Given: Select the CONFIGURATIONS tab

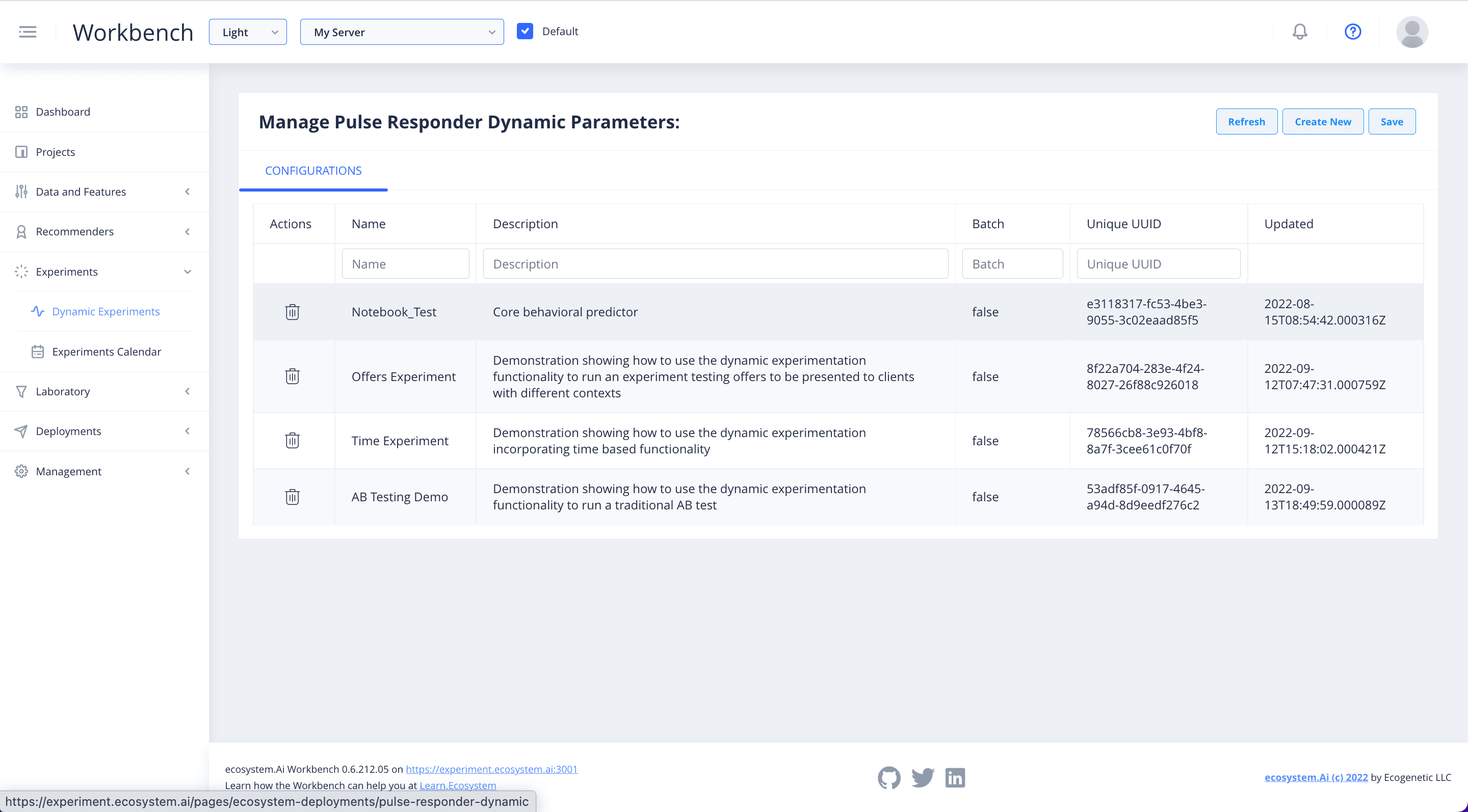Looking at the screenshot, I should 312,170.
